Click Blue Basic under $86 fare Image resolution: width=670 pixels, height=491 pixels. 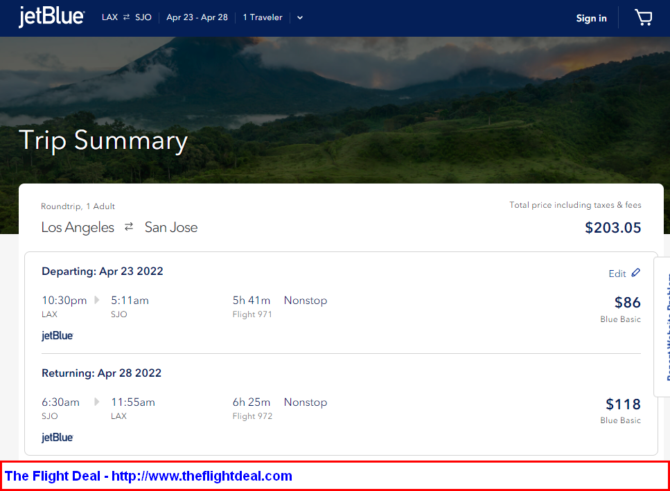click(x=620, y=319)
